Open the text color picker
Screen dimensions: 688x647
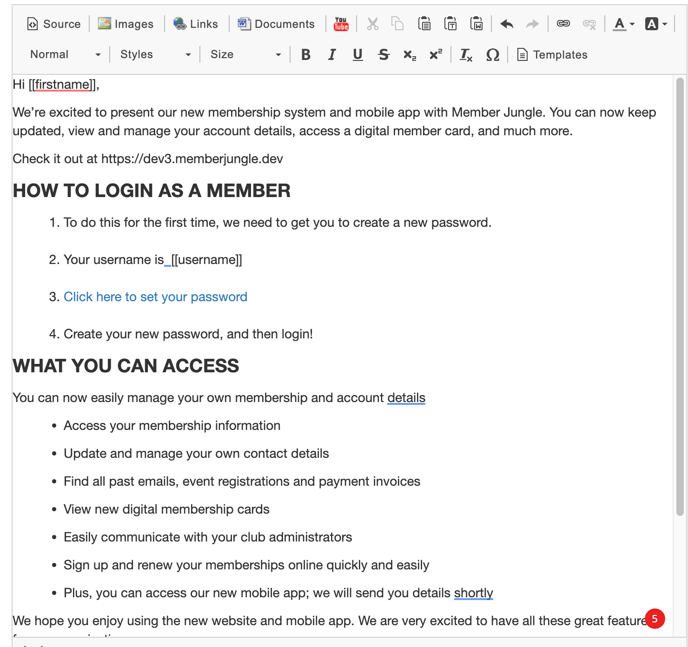(x=624, y=24)
